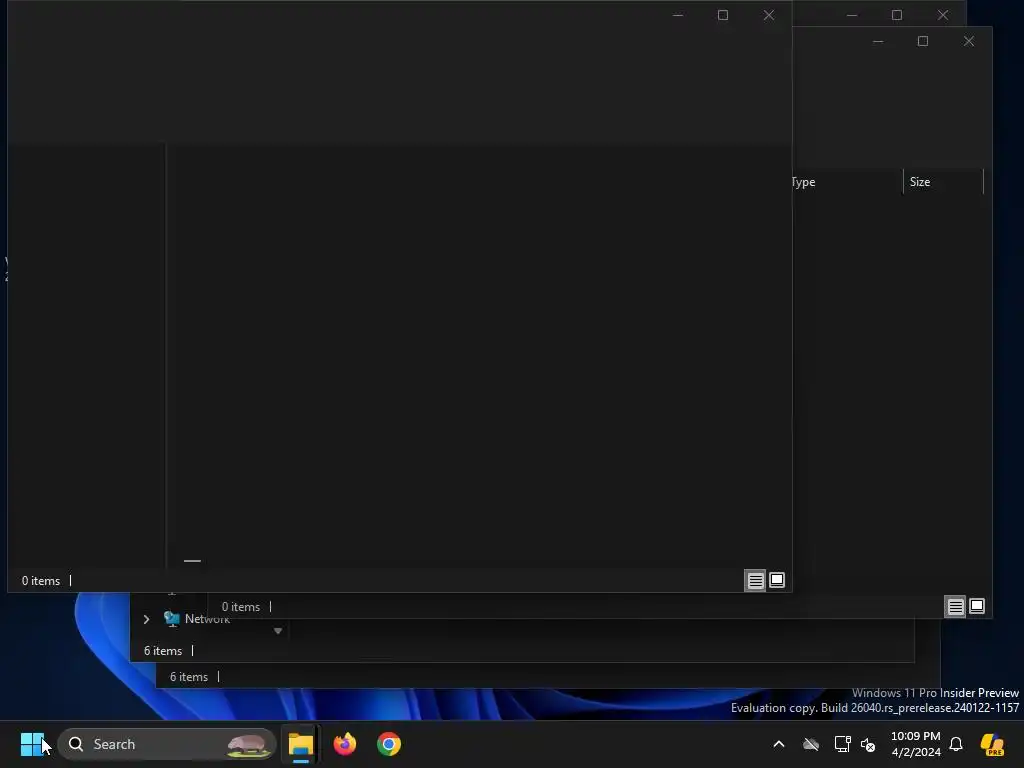This screenshot has width=1024, height=768.
Task: Open the muted volume tray icon
Action: (868, 744)
